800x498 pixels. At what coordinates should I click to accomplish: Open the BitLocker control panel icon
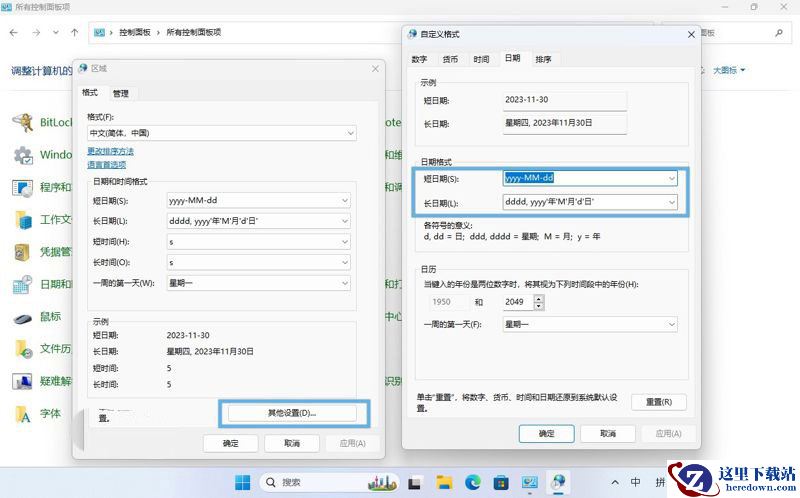point(23,122)
